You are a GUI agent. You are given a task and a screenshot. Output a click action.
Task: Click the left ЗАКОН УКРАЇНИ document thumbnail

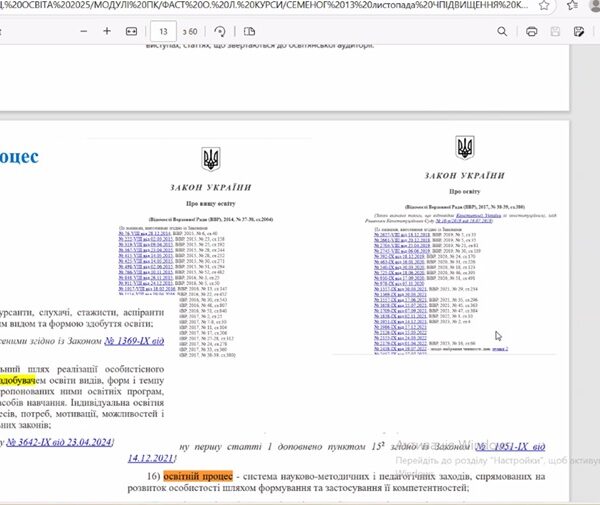coord(209,250)
